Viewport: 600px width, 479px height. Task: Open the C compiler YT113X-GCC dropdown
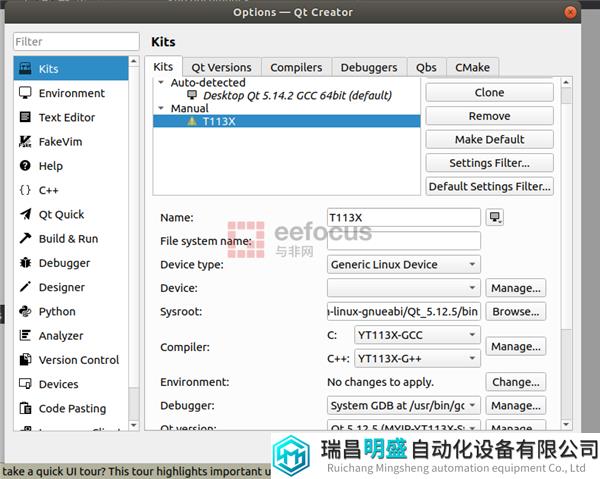click(x=417, y=335)
